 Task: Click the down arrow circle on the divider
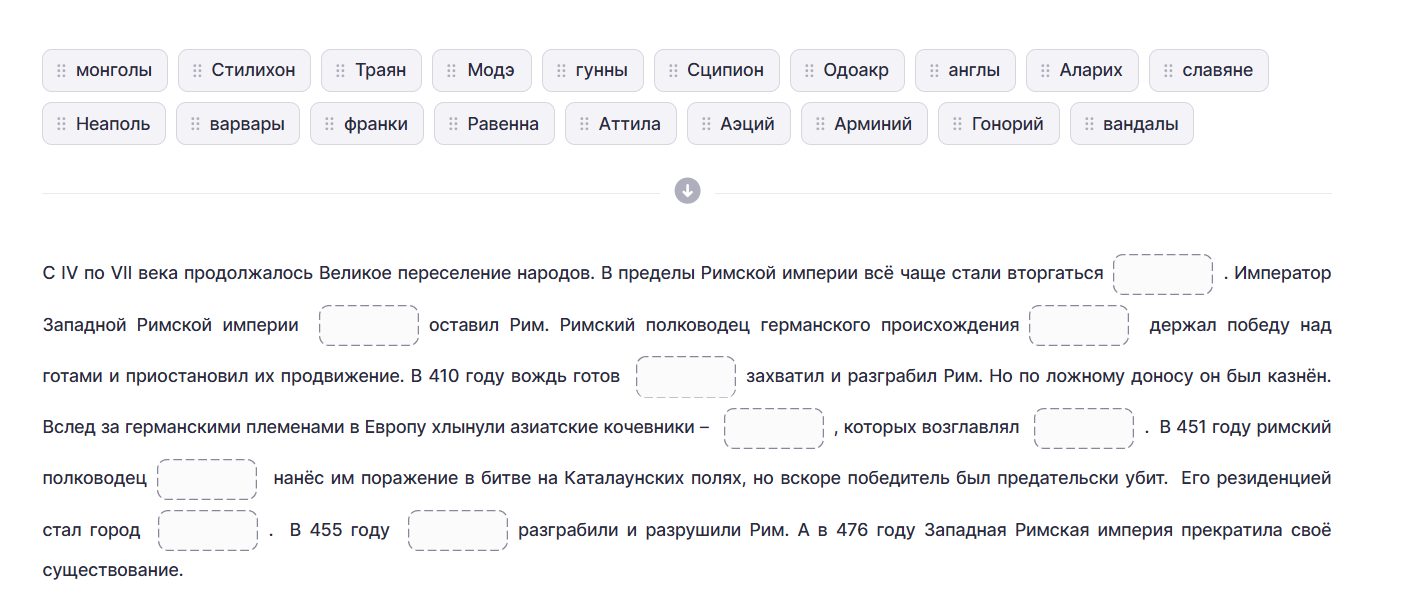tap(687, 191)
